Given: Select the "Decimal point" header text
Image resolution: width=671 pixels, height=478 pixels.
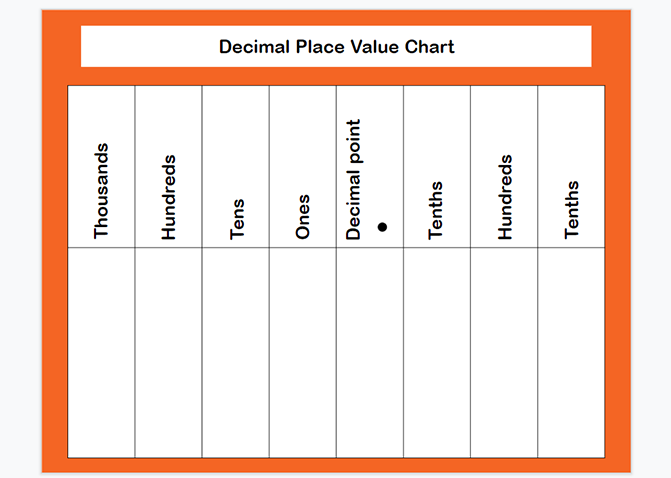Looking at the screenshot, I should pyautogui.click(x=353, y=180).
